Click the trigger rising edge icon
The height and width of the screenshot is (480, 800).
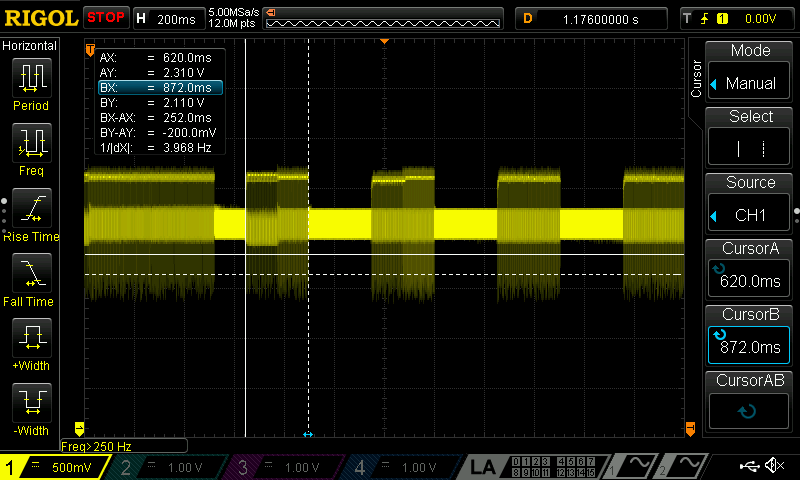(705, 19)
